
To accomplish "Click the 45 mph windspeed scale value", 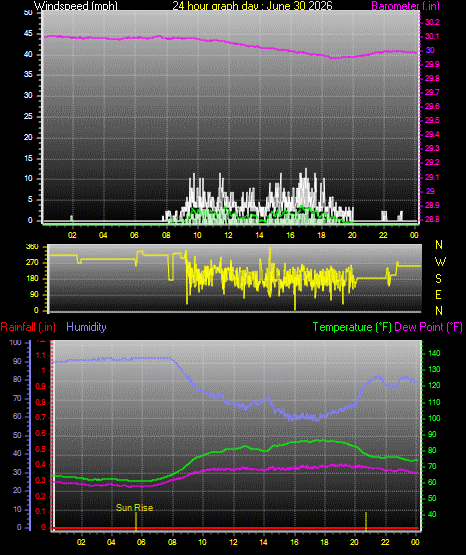I will pos(28,34).
